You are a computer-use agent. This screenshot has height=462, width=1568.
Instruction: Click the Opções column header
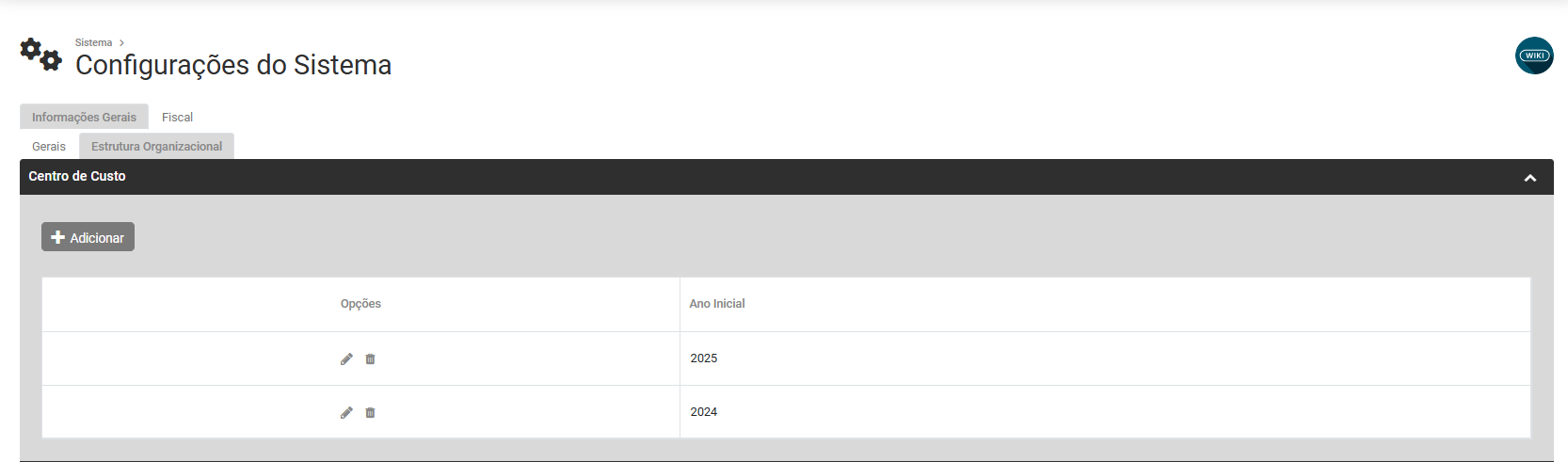(x=360, y=304)
